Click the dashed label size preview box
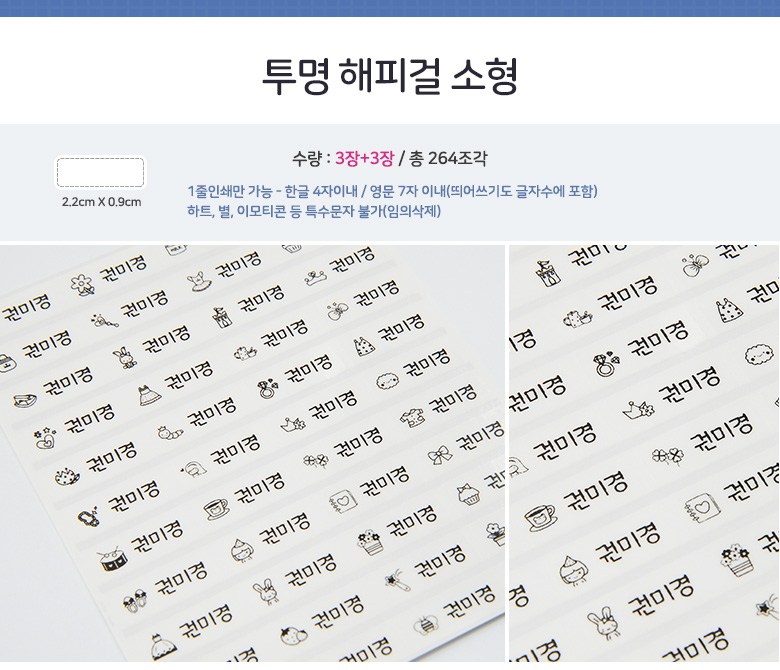 click(100, 173)
